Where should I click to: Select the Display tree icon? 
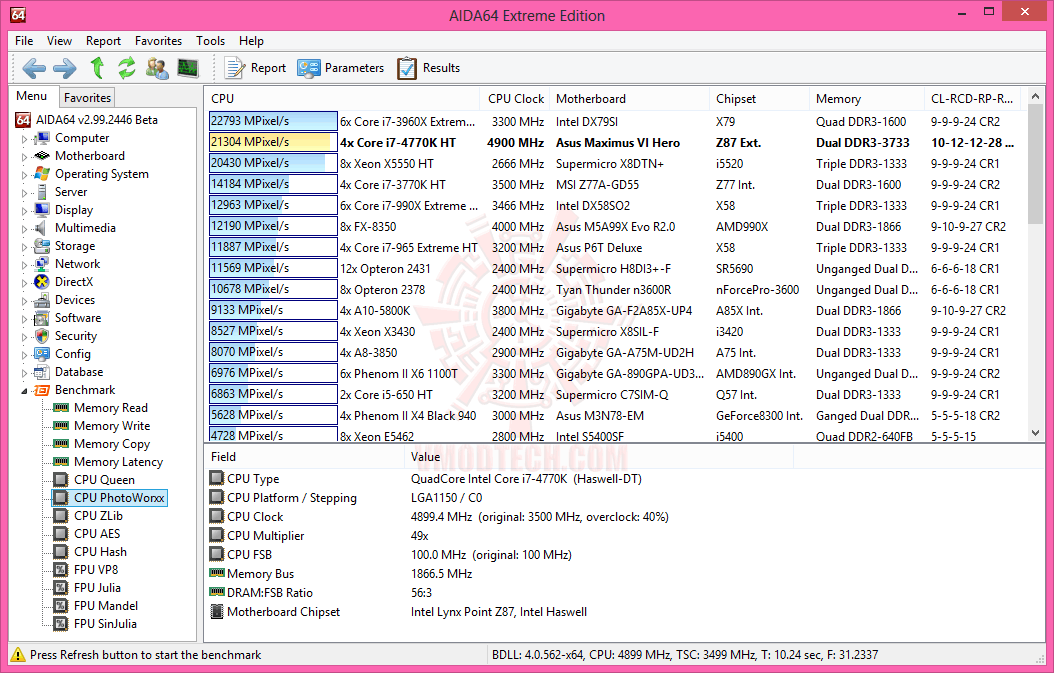pyautogui.click(x=42, y=210)
